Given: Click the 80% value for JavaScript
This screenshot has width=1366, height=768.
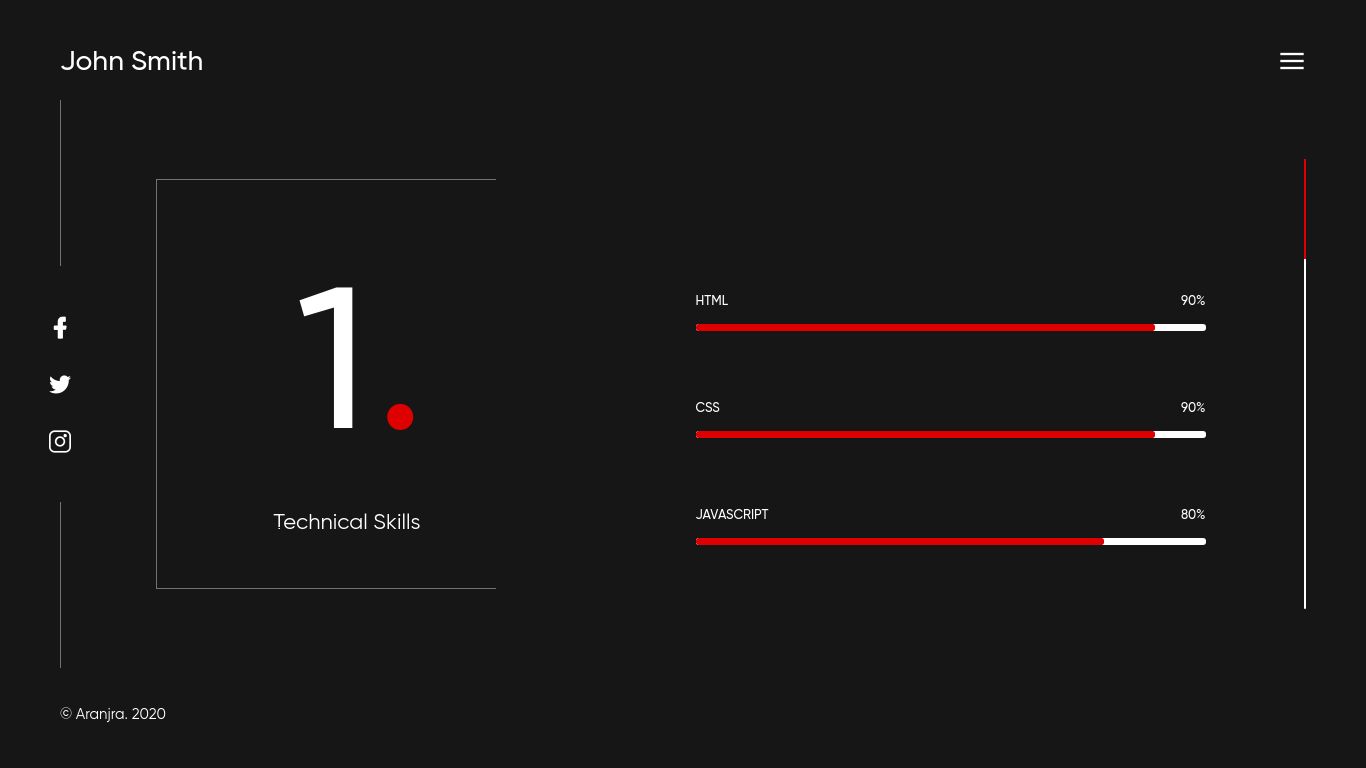Looking at the screenshot, I should pyautogui.click(x=1192, y=515).
